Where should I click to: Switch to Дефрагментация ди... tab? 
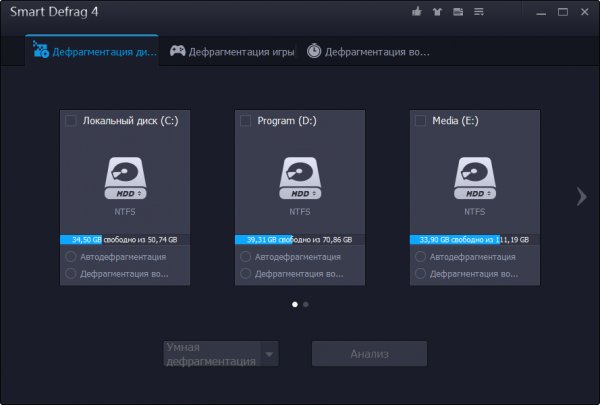click(92, 51)
